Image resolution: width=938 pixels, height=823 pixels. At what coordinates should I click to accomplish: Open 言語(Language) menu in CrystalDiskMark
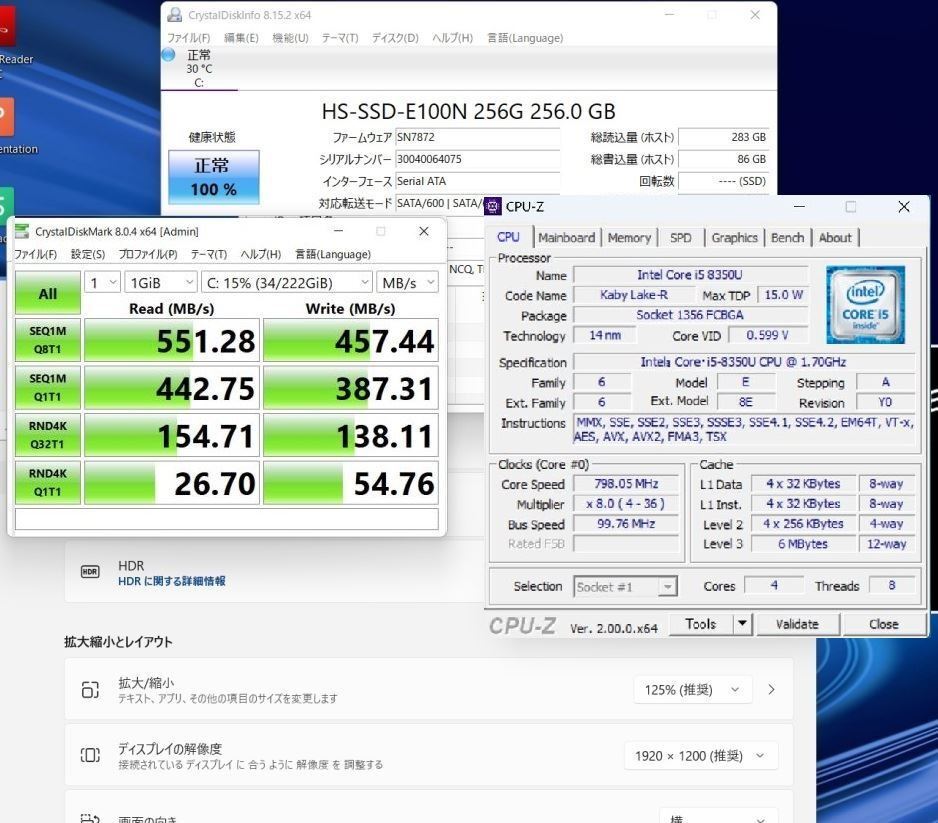333,254
